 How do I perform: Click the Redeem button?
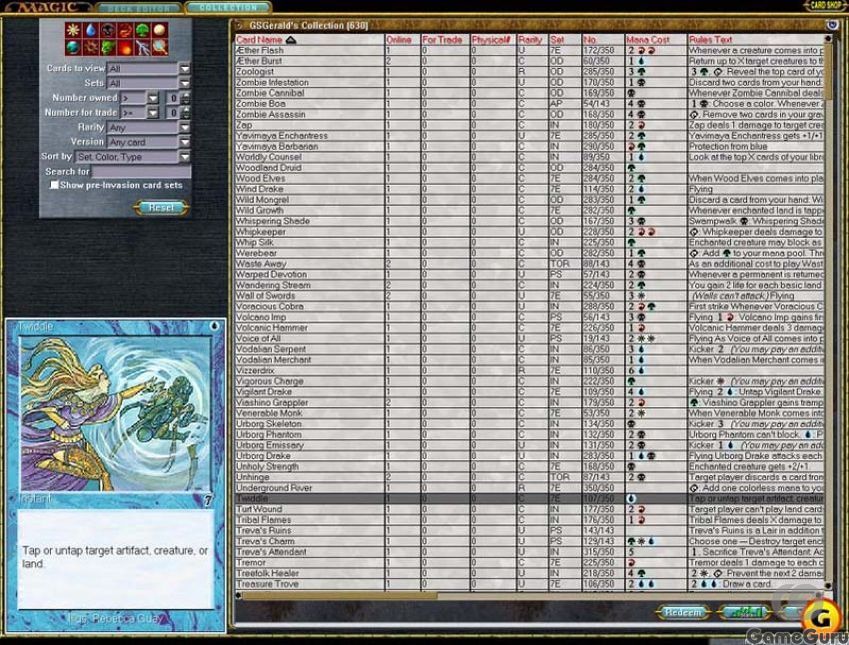(683, 612)
